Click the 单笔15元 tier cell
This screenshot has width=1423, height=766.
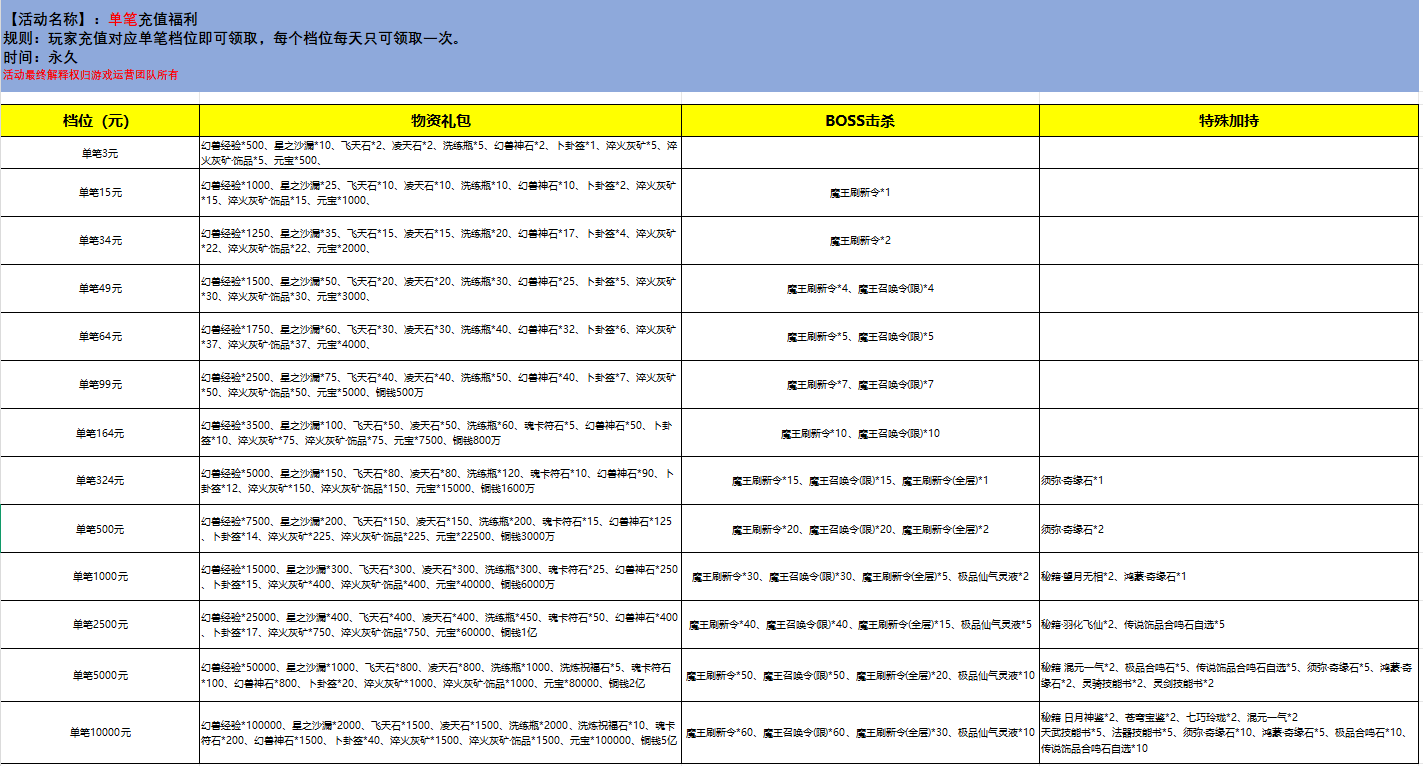[100, 192]
